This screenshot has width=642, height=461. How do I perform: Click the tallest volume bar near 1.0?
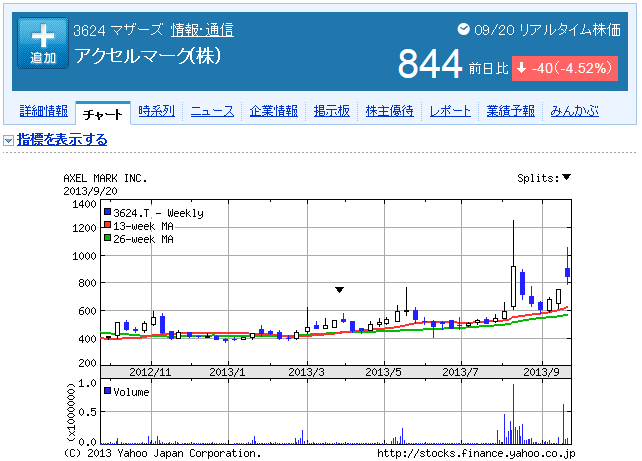click(x=513, y=414)
